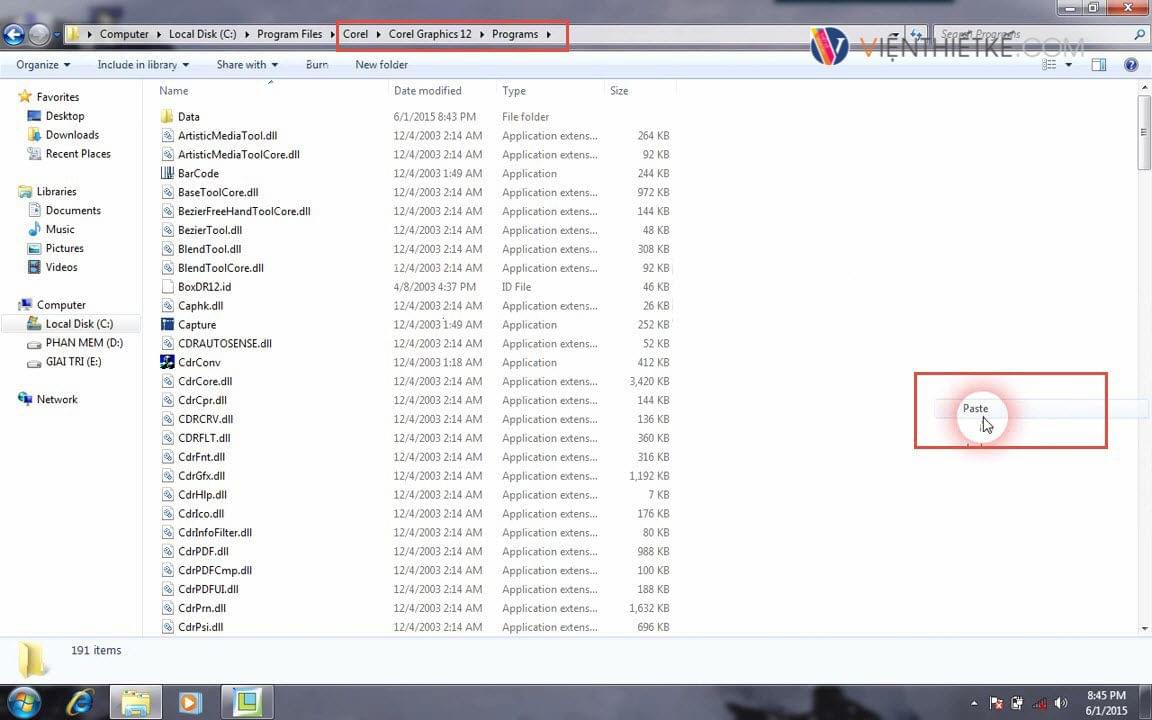Expand the arrow after Corel breadcrumb
The width and height of the screenshot is (1152, 720).
click(378, 34)
